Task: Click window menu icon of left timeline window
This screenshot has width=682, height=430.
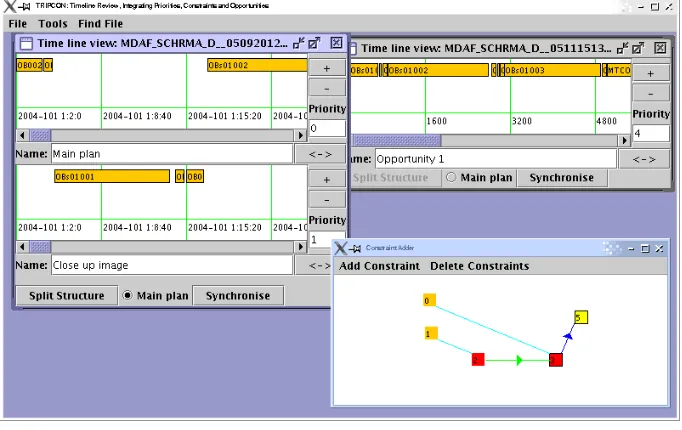Action: tap(26, 43)
